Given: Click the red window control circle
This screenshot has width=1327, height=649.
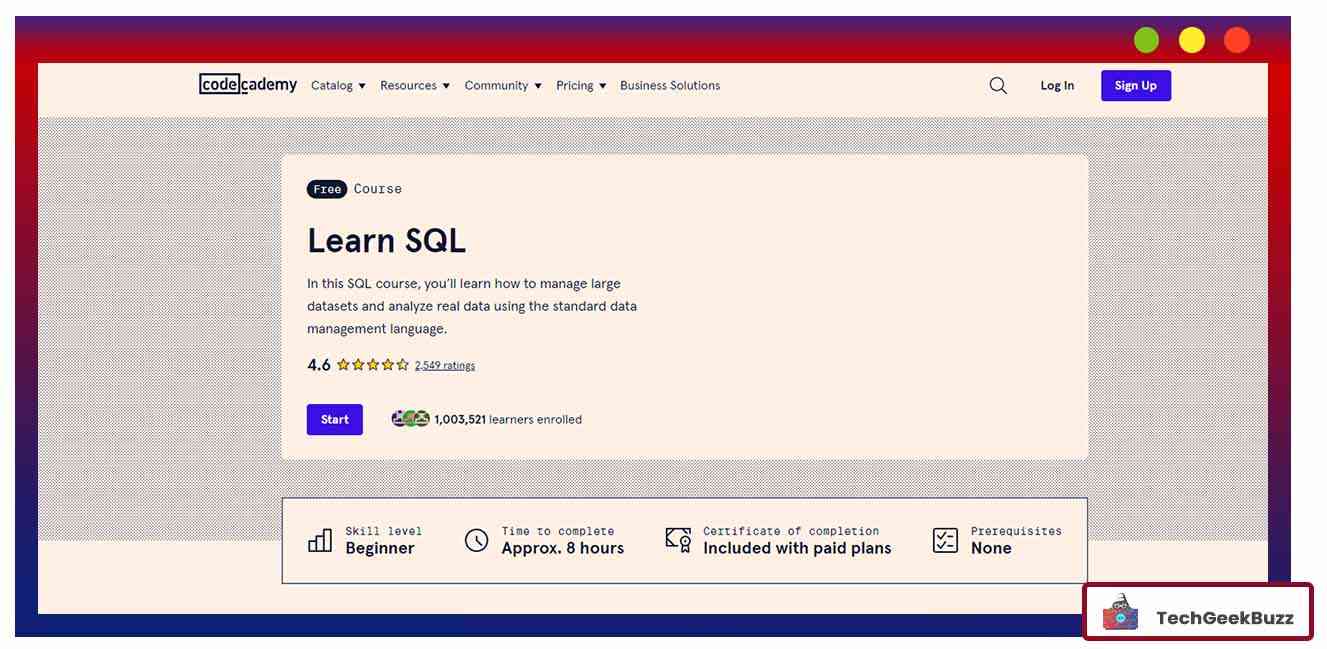Looking at the screenshot, I should pos(1237,39).
